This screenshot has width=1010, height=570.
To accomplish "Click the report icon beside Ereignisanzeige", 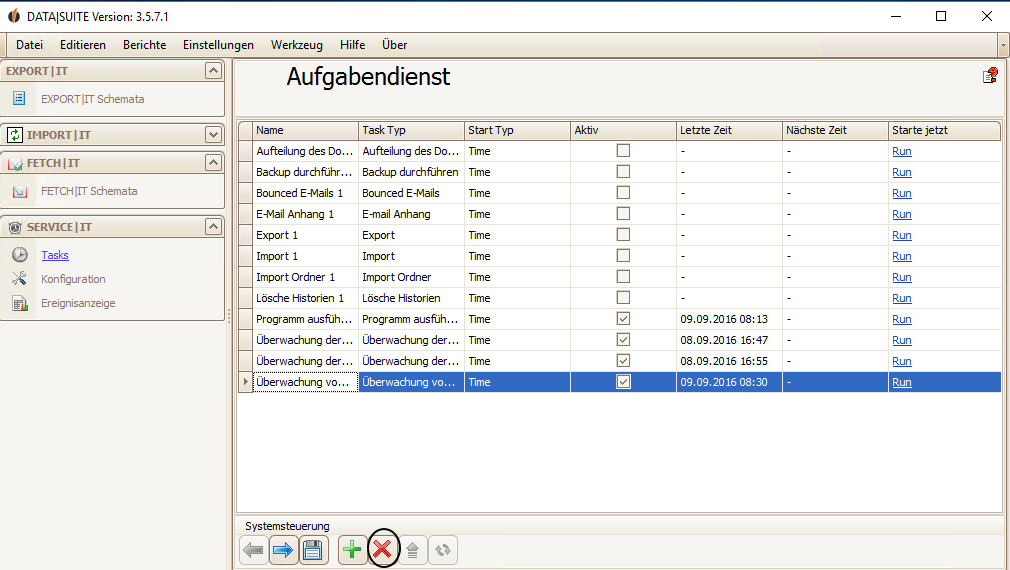I will pos(20,303).
